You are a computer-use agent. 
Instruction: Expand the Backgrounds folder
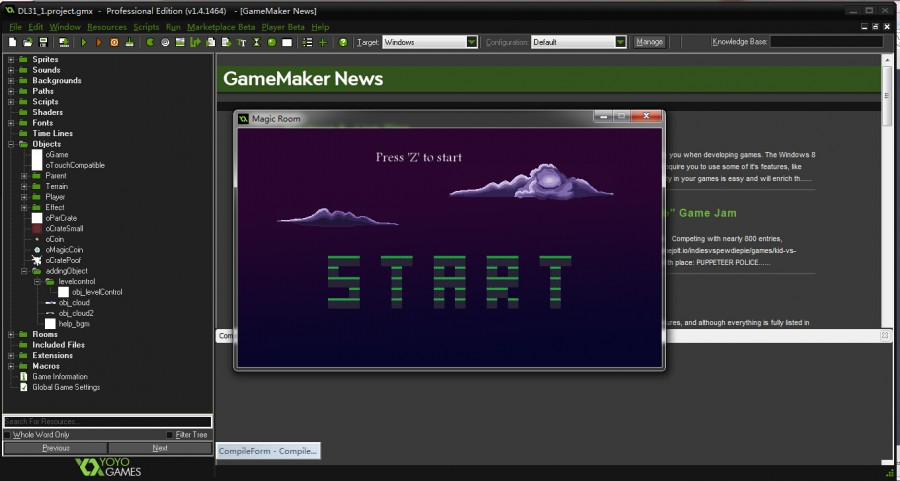pos(11,81)
